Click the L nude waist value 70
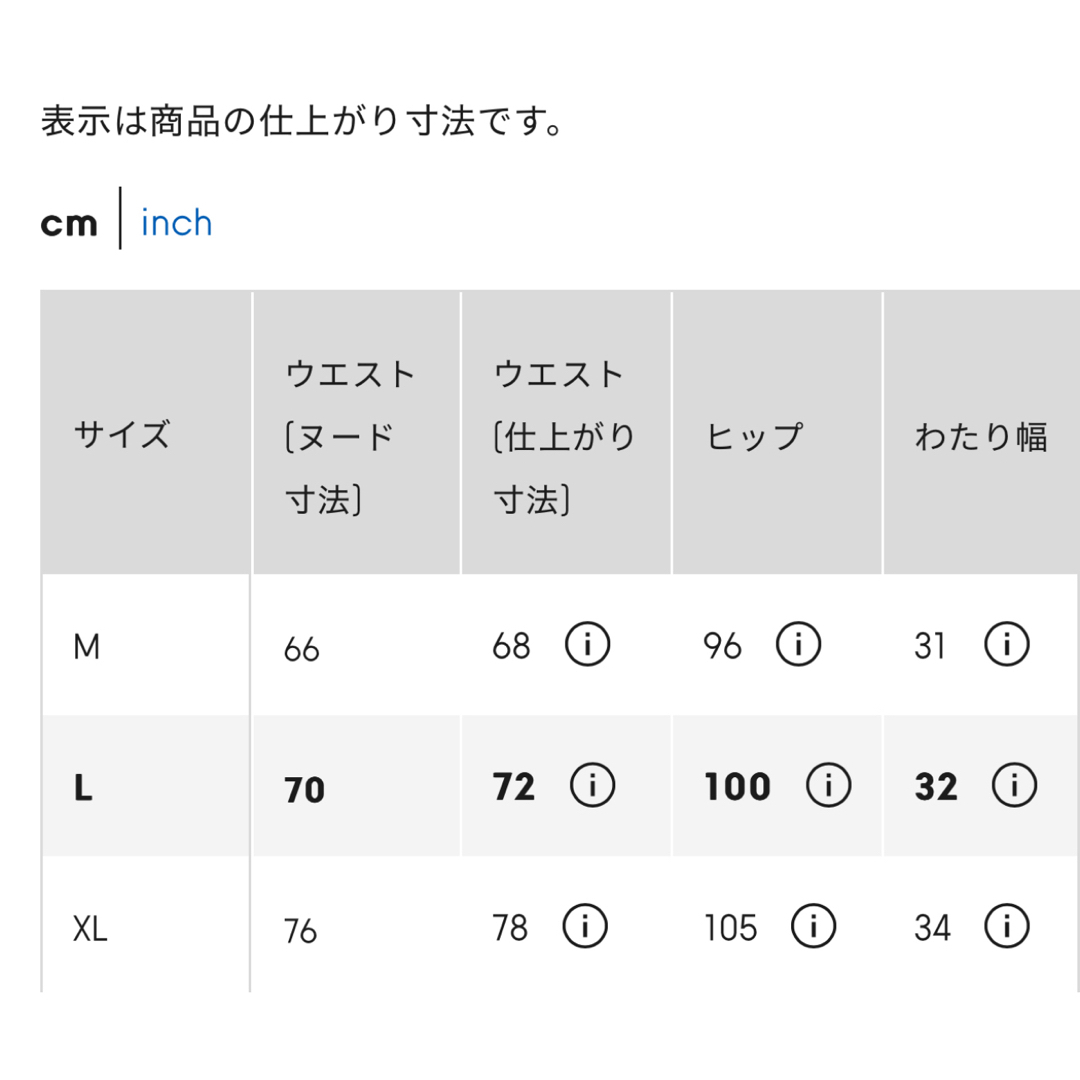 [x=304, y=789]
